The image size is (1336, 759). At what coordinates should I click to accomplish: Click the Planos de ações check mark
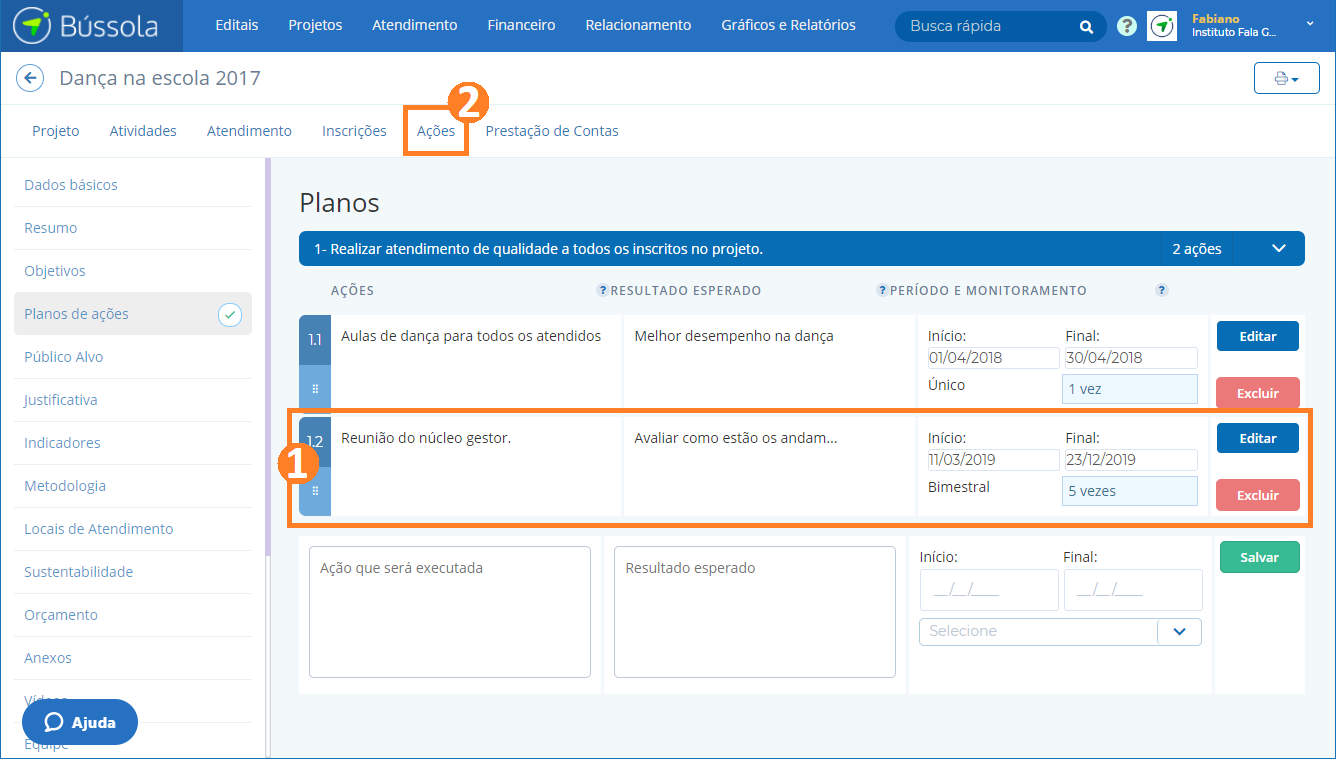230,315
